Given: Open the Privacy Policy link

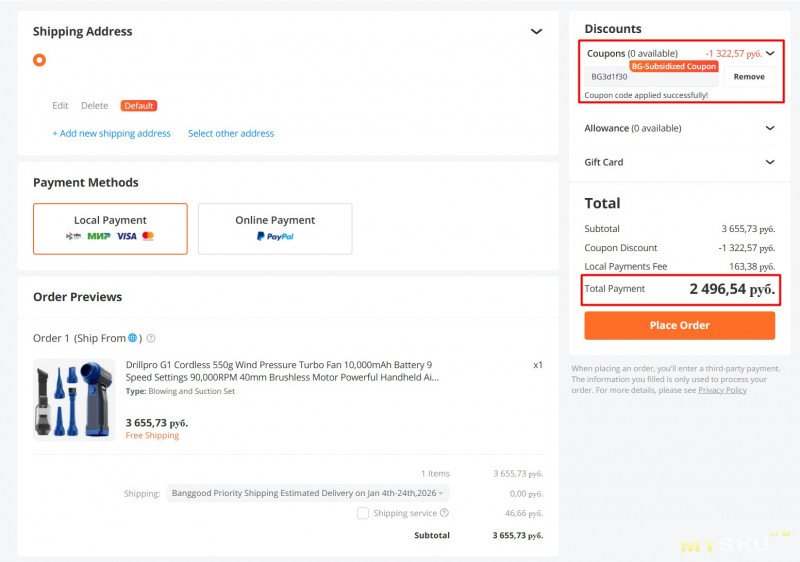Looking at the screenshot, I should pyautogui.click(x=722, y=390).
